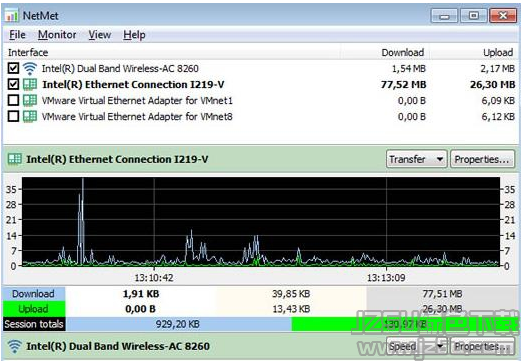This screenshot has width=521, height=361.
Task: Enable the VMnet1 adapter checkbox
Action: click(x=13, y=100)
